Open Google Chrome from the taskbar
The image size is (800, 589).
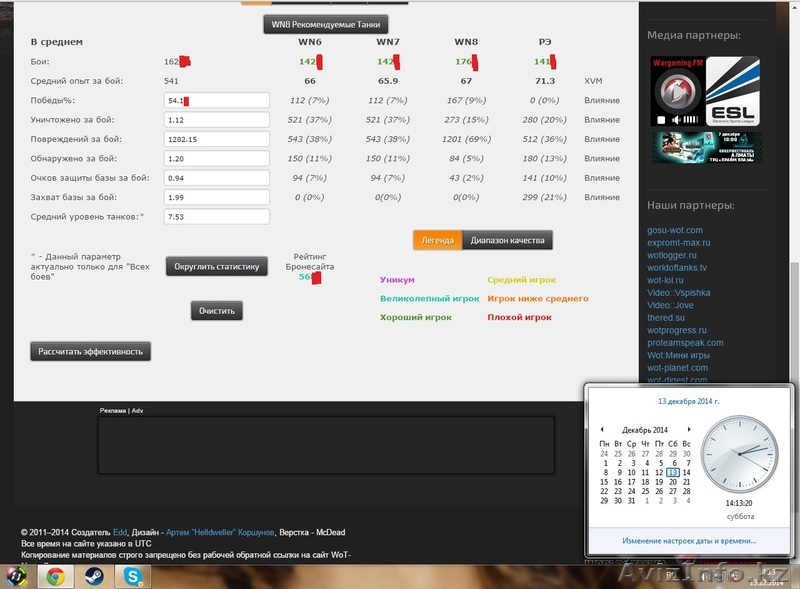tap(56, 577)
